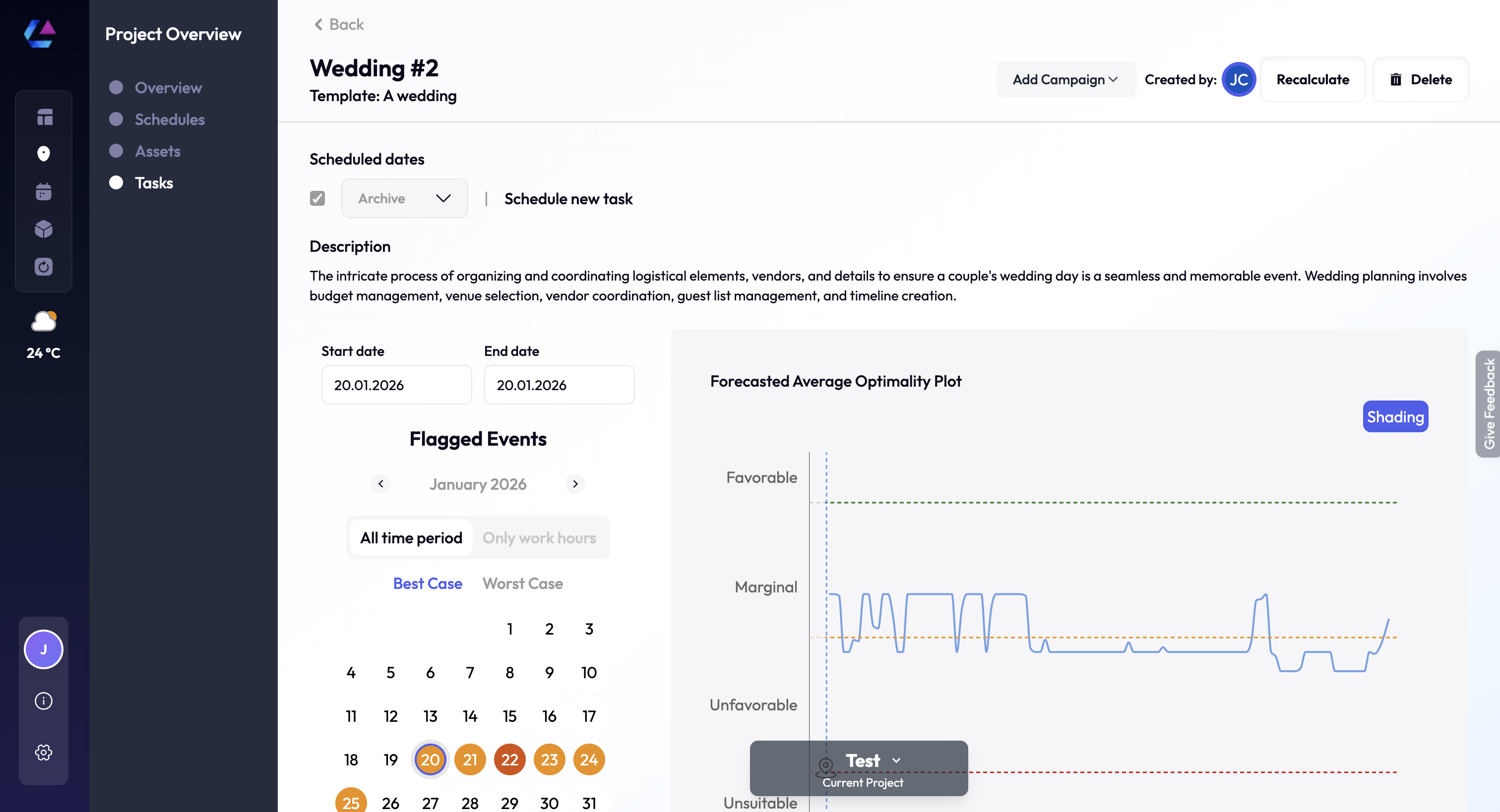The image size is (1500, 812).
Task: Click the refresh clock sidebar icon
Action: coord(44,267)
